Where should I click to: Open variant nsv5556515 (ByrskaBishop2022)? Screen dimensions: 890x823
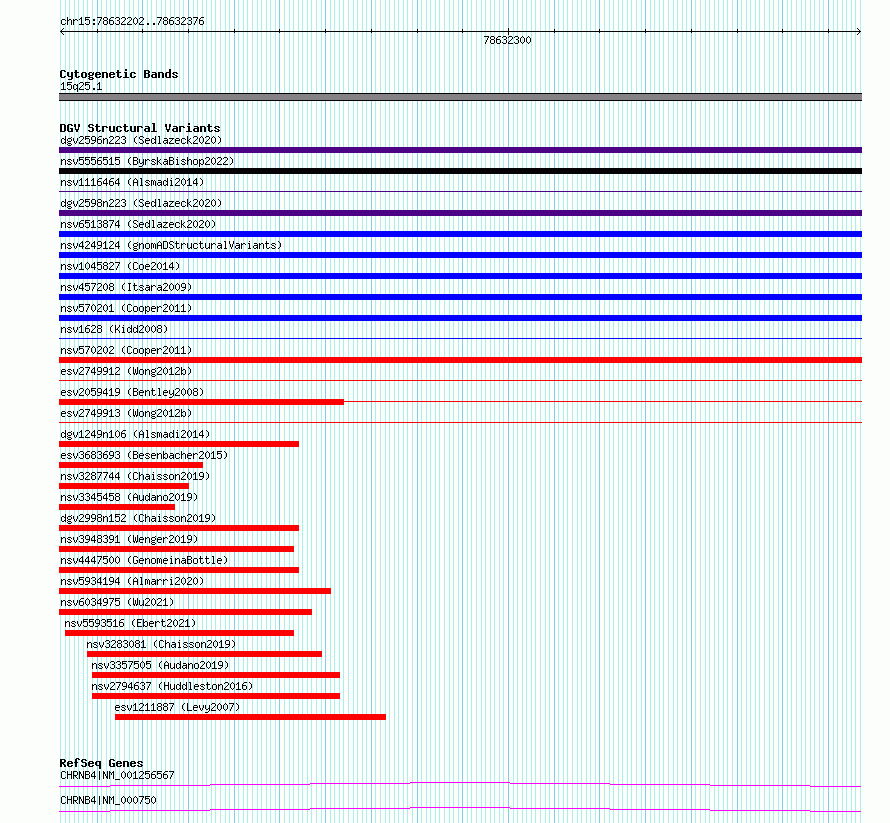click(147, 161)
